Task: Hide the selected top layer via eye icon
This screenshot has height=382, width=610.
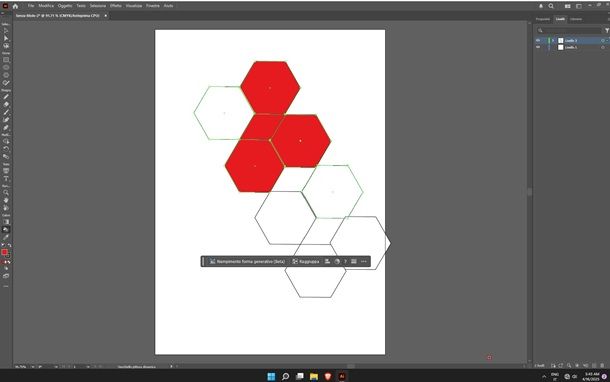Action: point(538,40)
